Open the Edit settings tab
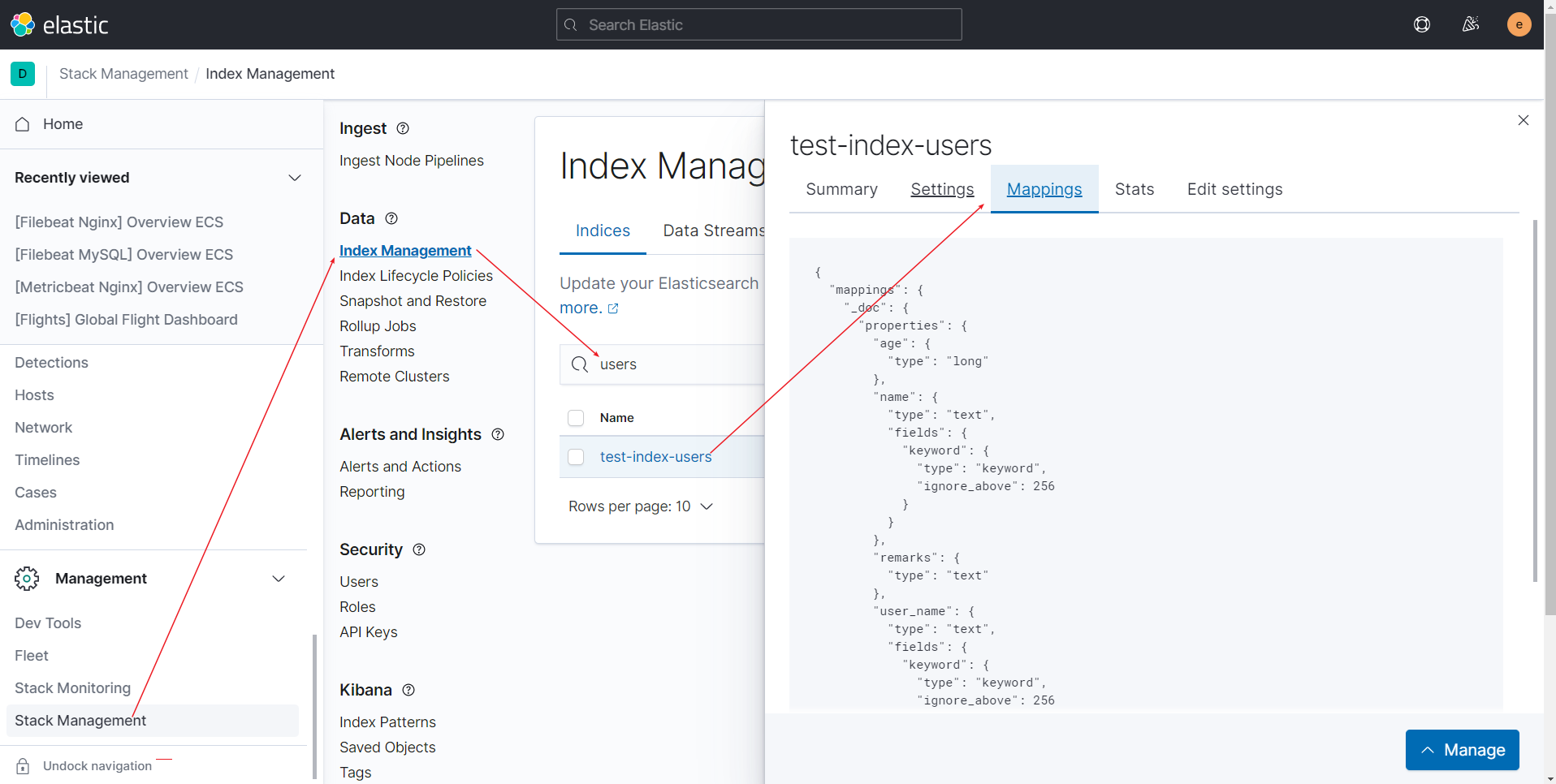The height and width of the screenshot is (784, 1556). click(1234, 189)
